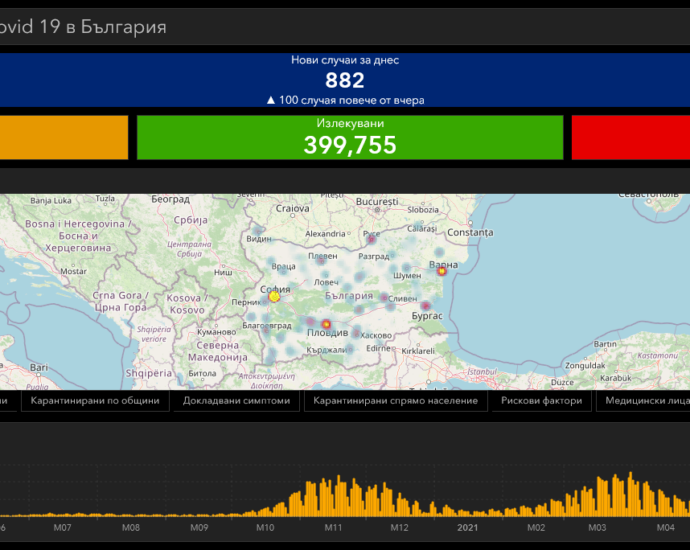Click the hotspot marker at Пловдив
Screen dimensions: 690x550
pyautogui.click(x=326, y=324)
